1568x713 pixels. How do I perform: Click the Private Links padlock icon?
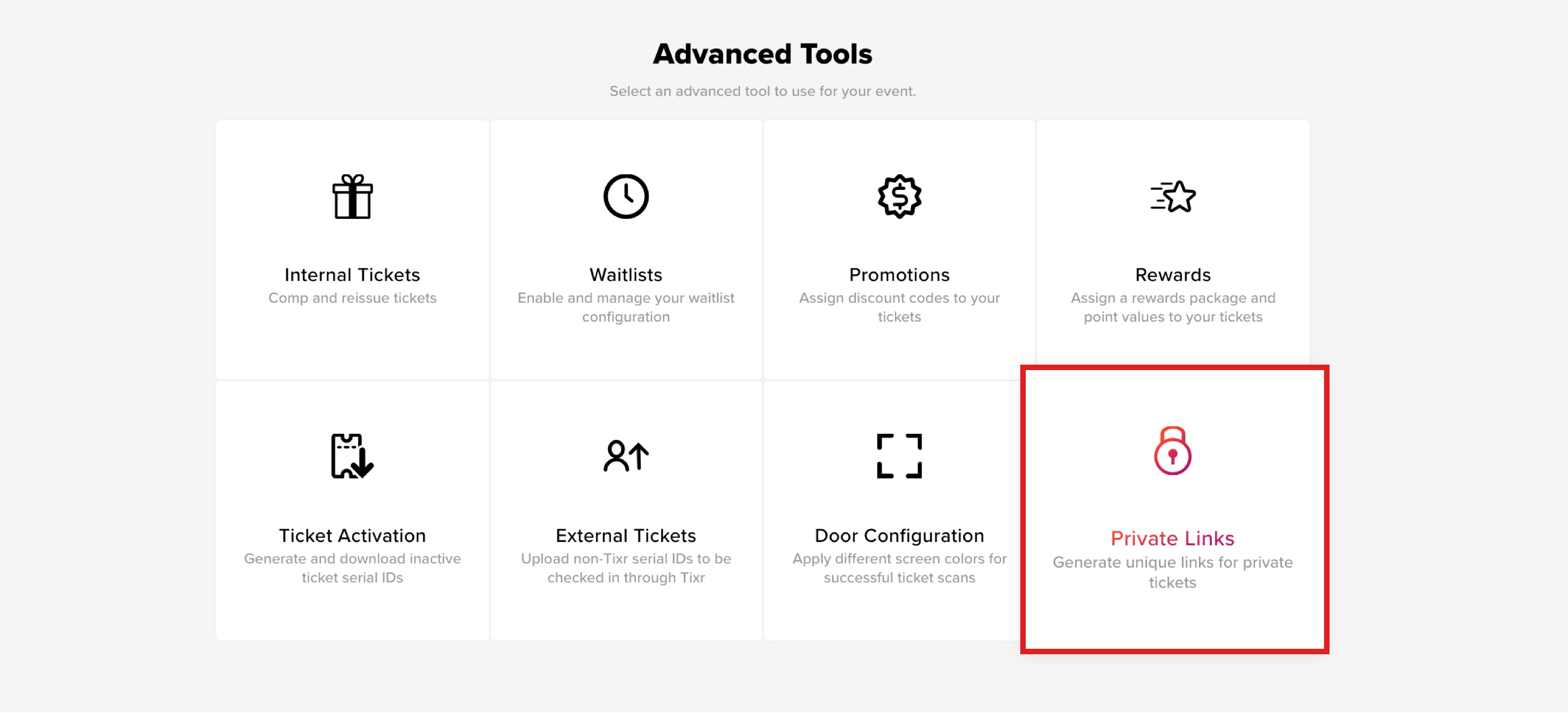[1172, 451]
